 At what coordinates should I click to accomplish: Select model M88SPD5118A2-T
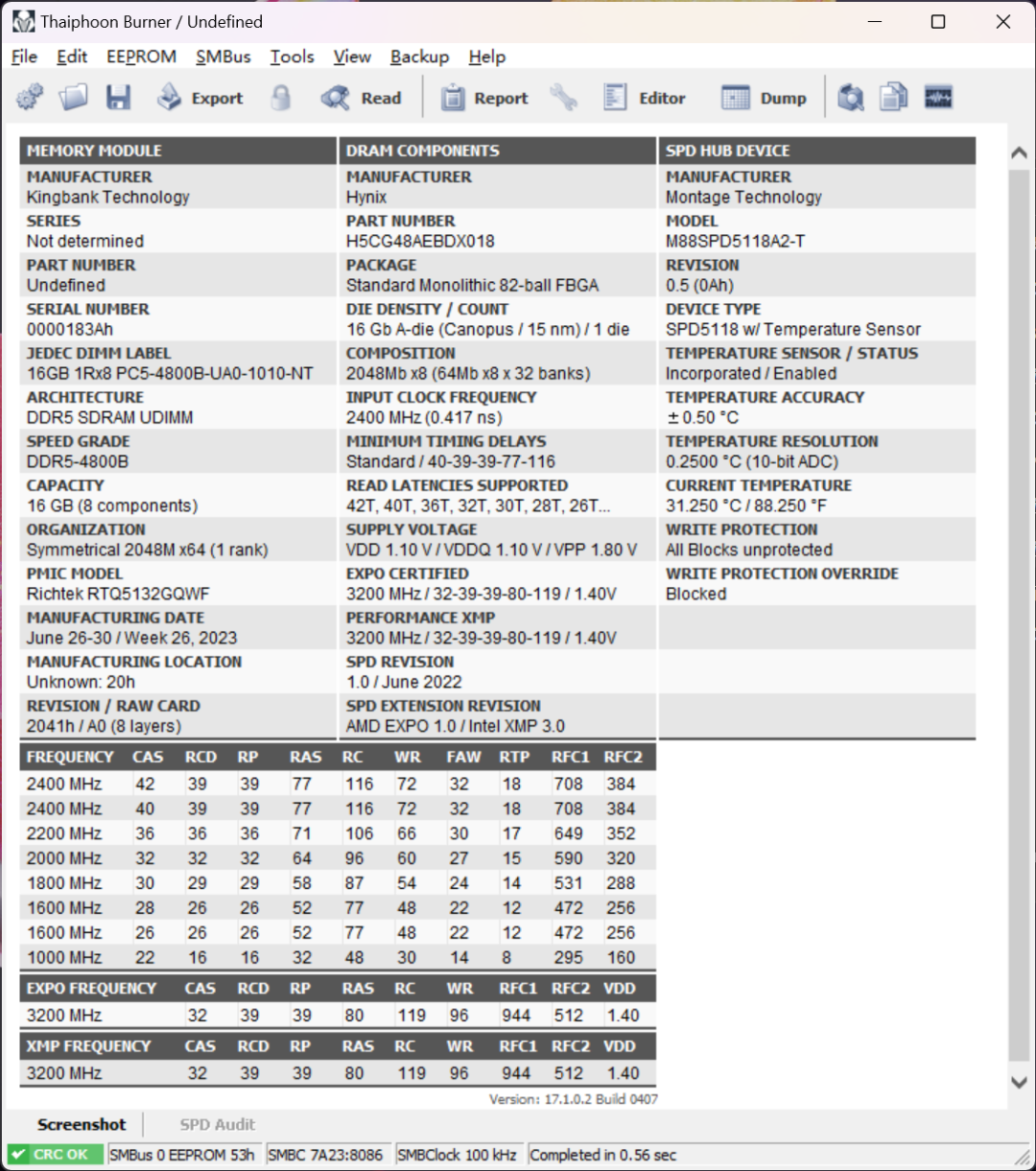(736, 242)
